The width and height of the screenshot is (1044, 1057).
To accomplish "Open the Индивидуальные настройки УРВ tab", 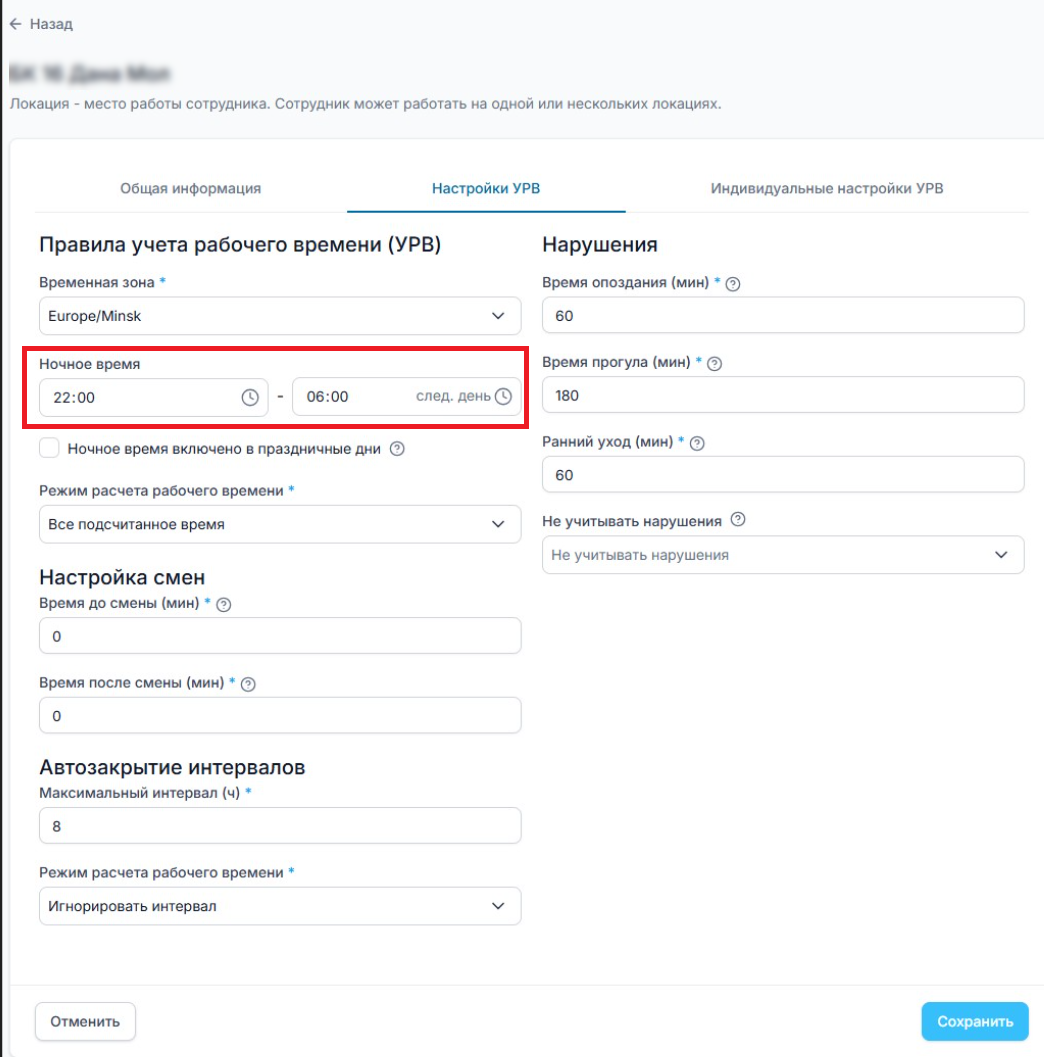I will pos(827,188).
